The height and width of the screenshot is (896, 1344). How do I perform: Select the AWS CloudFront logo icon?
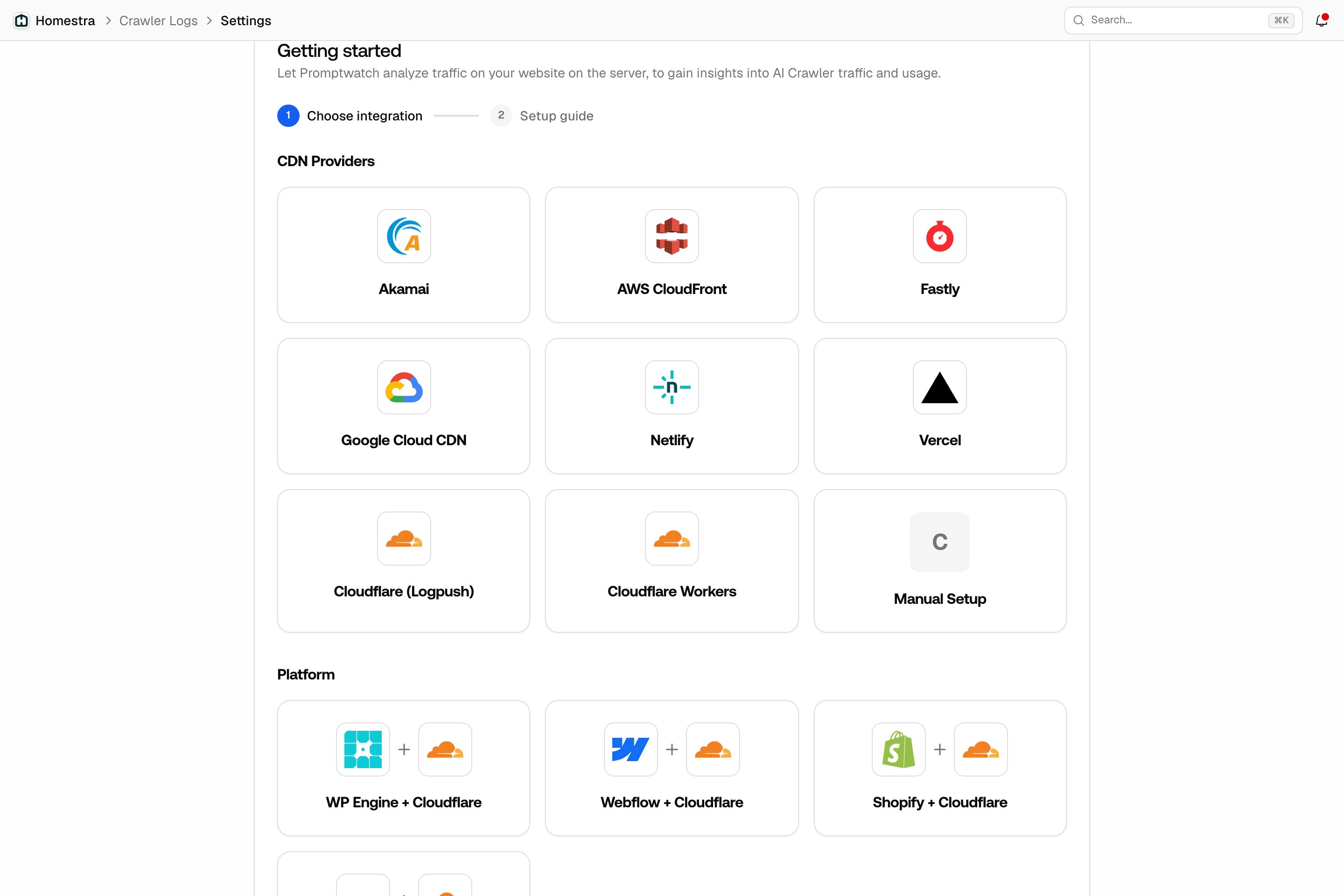click(x=672, y=236)
